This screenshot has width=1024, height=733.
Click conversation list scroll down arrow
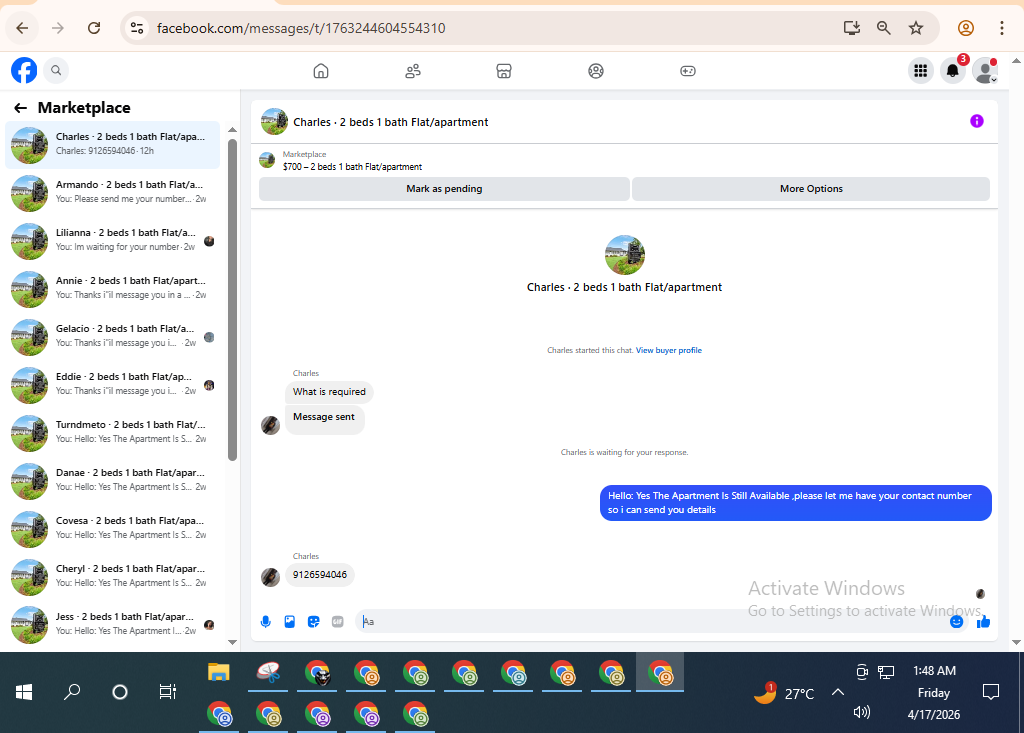point(232,642)
